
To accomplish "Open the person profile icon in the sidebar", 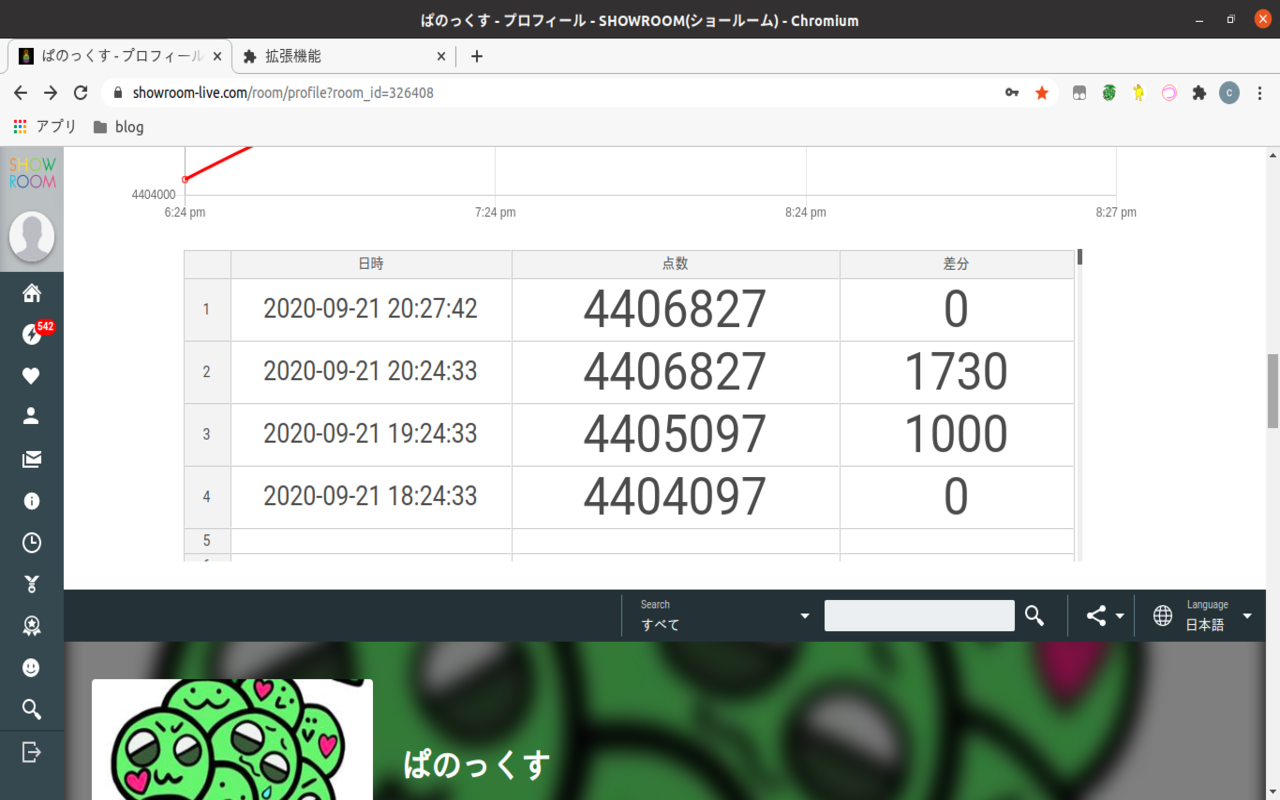I will coord(32,416).
